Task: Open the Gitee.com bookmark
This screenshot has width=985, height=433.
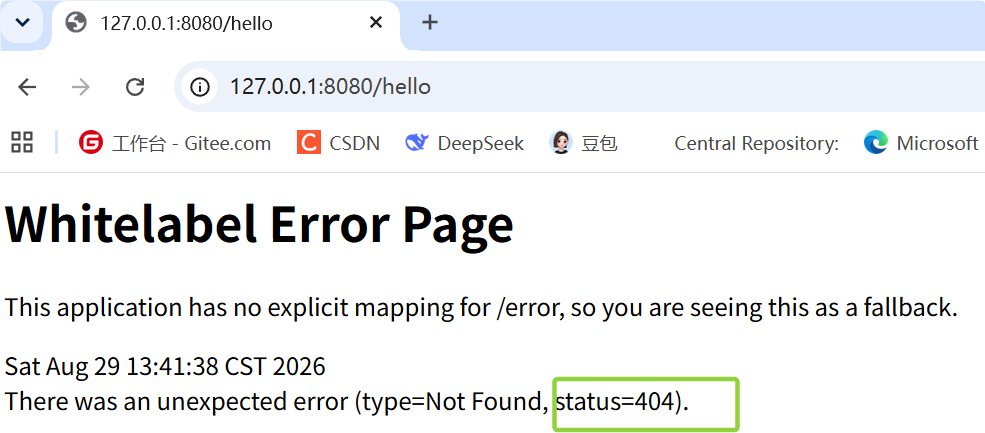Action: [x=175, y=143]
